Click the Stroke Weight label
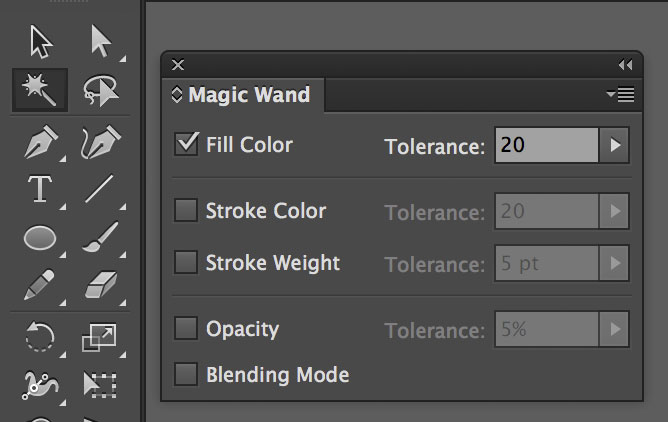668x422 pixels. pyautogui.click(x=273, y=263)
